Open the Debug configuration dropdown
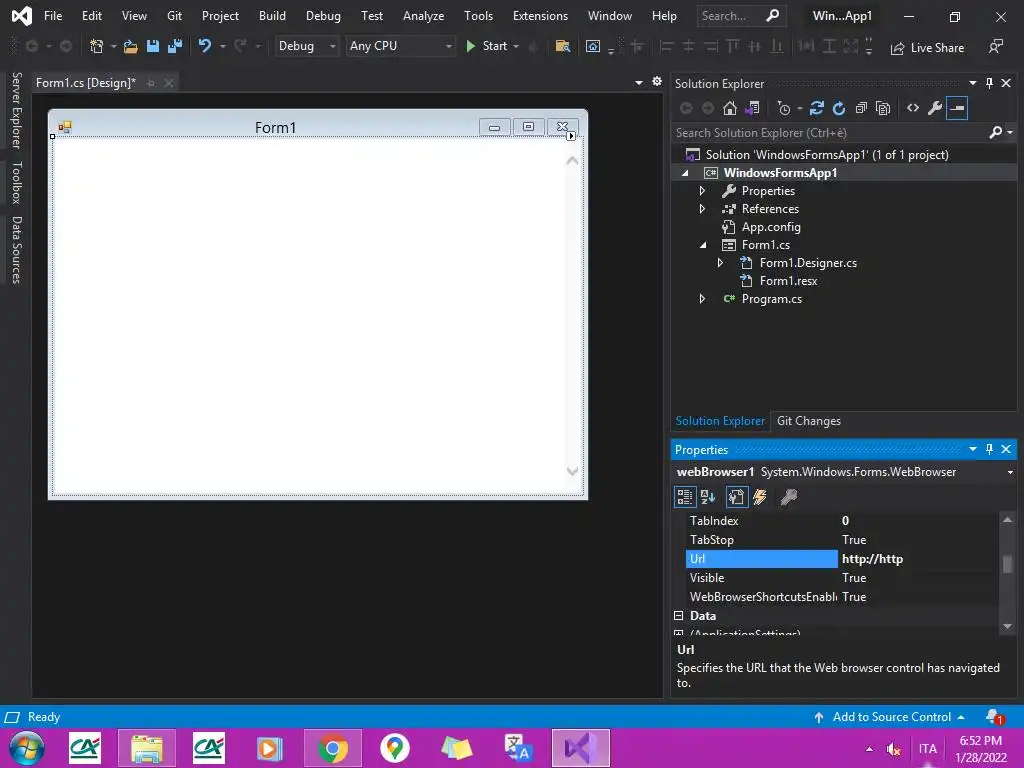This screenshot has width=1024, height=768. (306, 46)
